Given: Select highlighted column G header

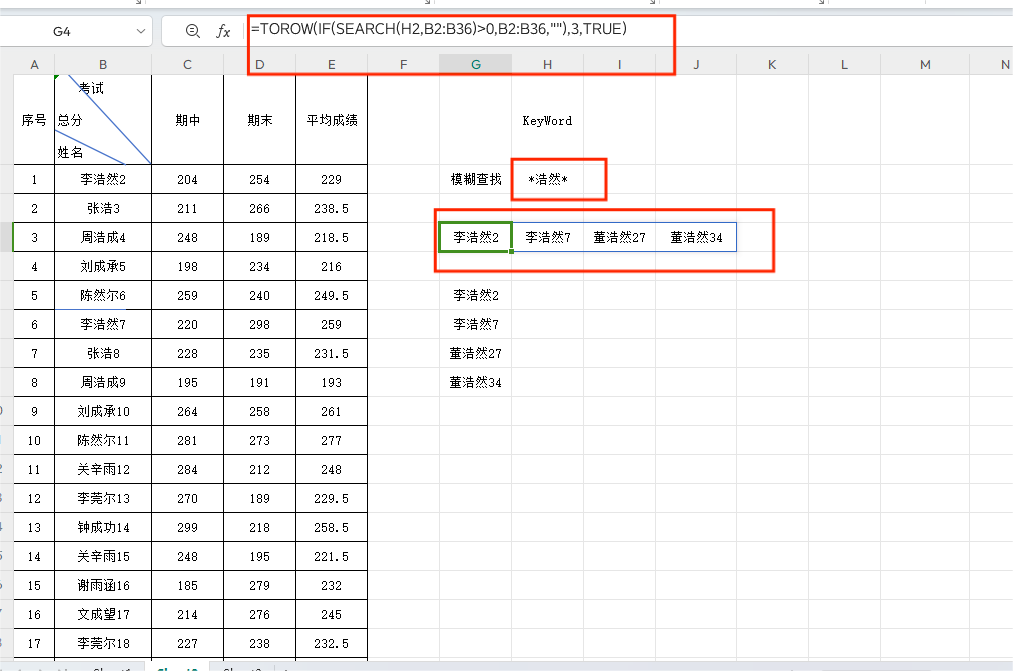Looking at the screenshot, I should tap(476, 65).
